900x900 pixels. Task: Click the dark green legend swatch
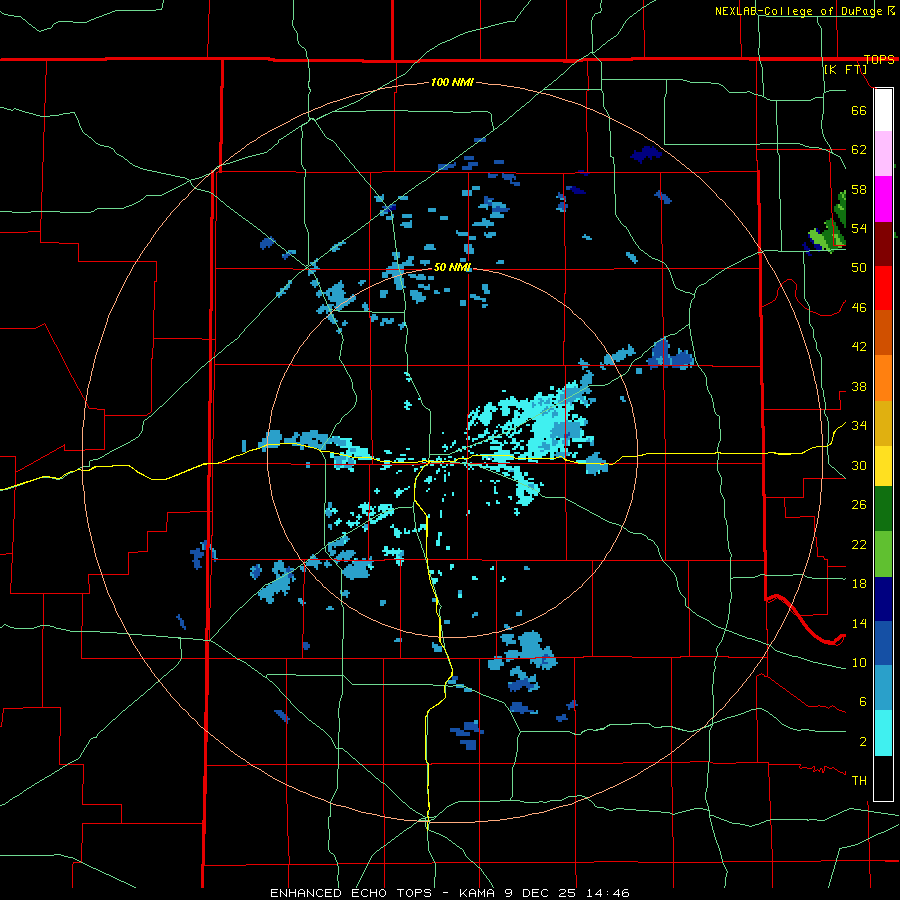pos(883,509)
